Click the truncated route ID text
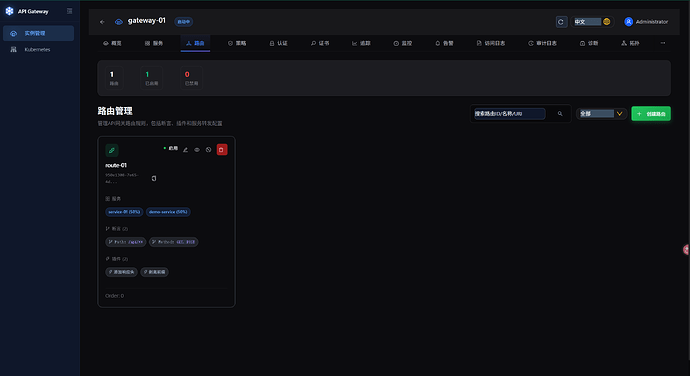This screenshot has width=690, height=376. click(x=122, y=178)
